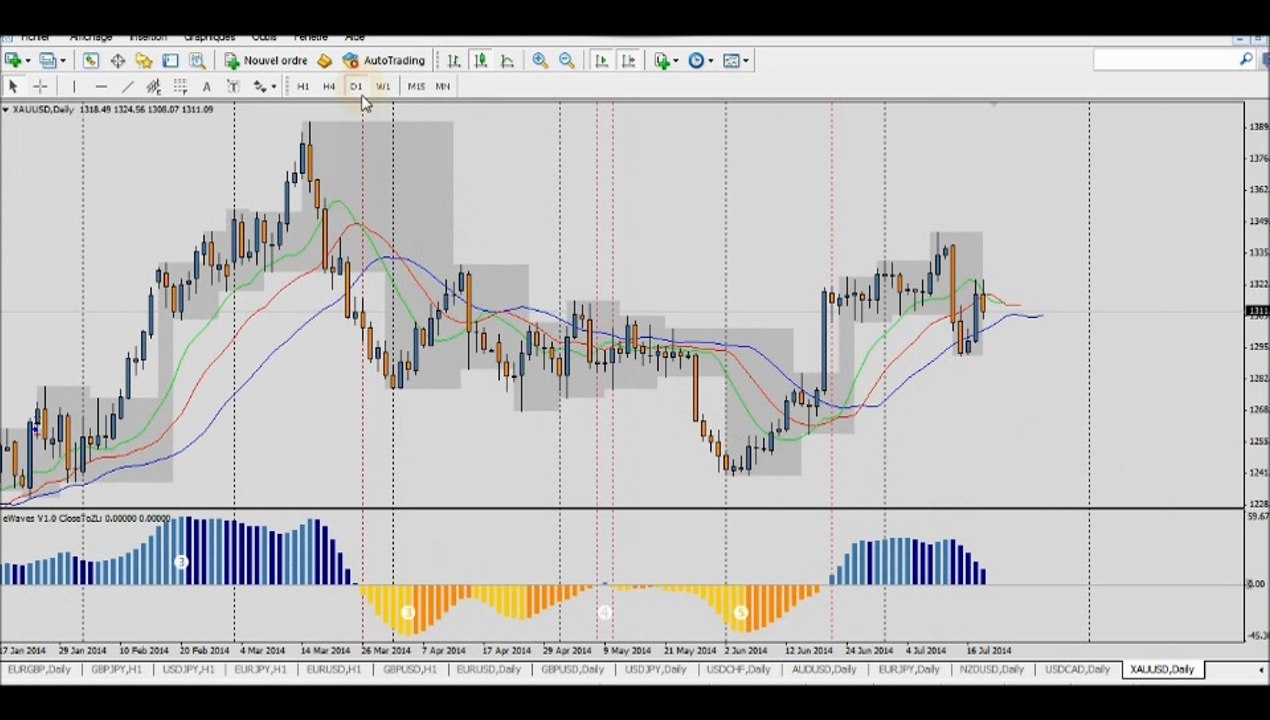
Task: Switch to USDCHF,Daily chart tab
Action: (740, 669)
